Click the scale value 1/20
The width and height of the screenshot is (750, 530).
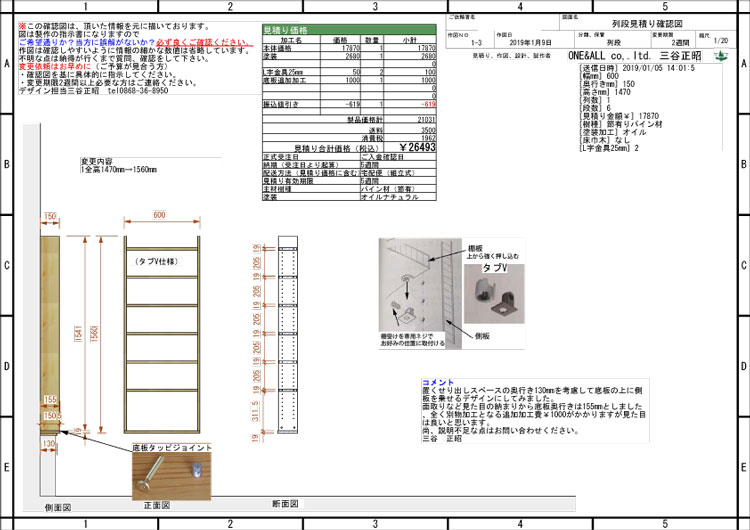721,41
